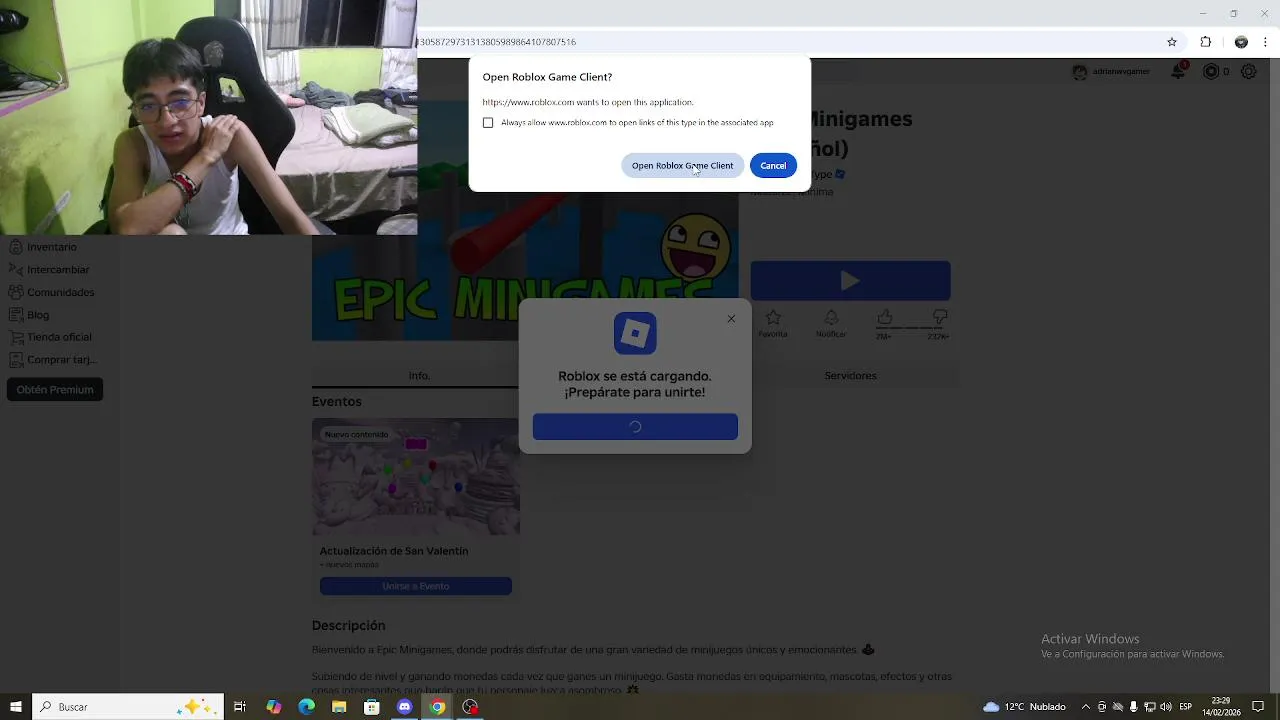Click the Intercambiar sidebar icon
The height and width of the screenshot is (720, 1280).
(x=16, y=269)
